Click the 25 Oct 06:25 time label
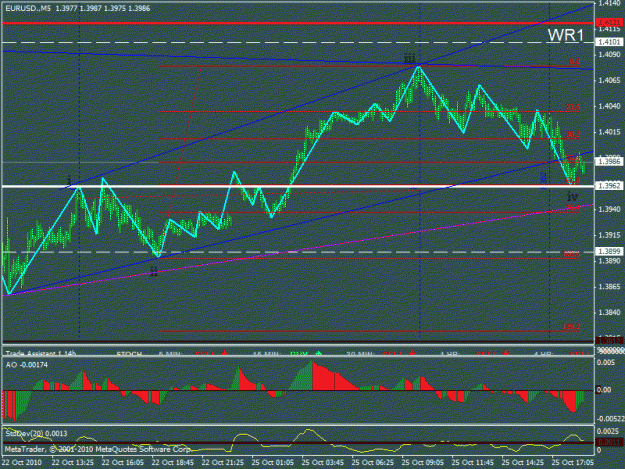The height and width of the screenshot is (469, 625). (373, 462)
